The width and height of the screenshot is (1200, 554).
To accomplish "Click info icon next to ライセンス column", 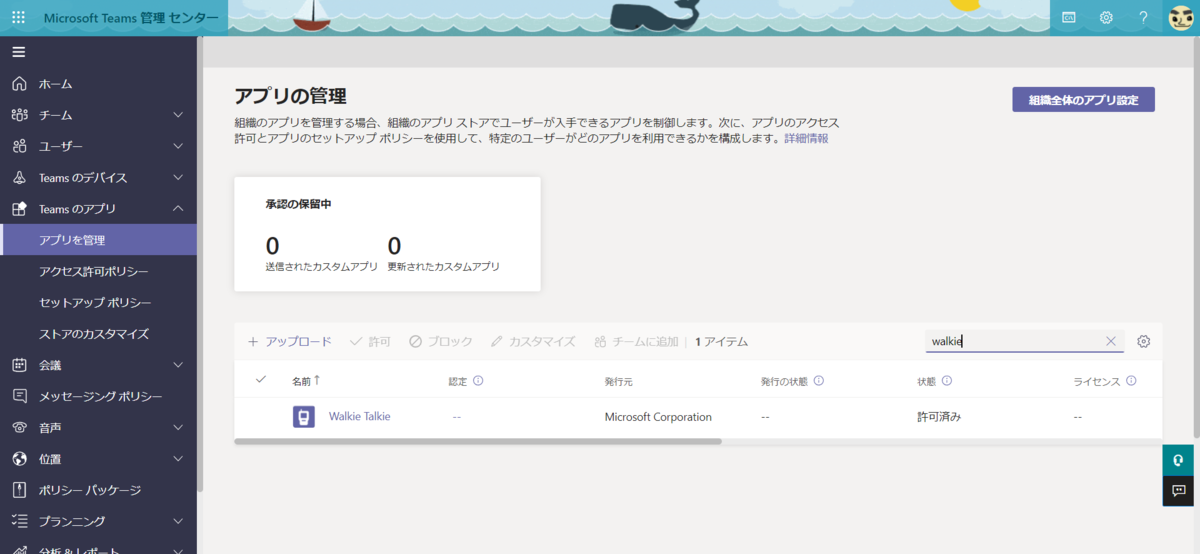I will [1131, 381].
